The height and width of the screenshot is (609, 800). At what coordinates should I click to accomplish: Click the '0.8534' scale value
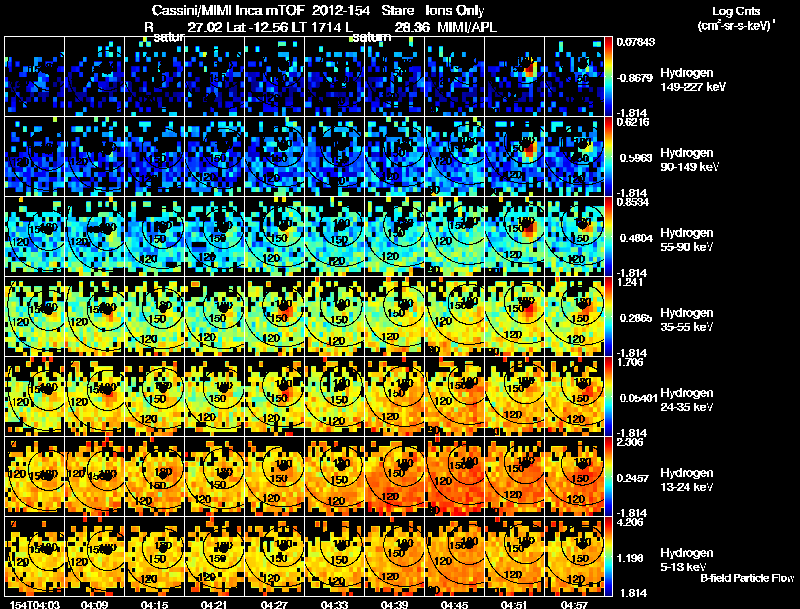click(x=633, y=202)
